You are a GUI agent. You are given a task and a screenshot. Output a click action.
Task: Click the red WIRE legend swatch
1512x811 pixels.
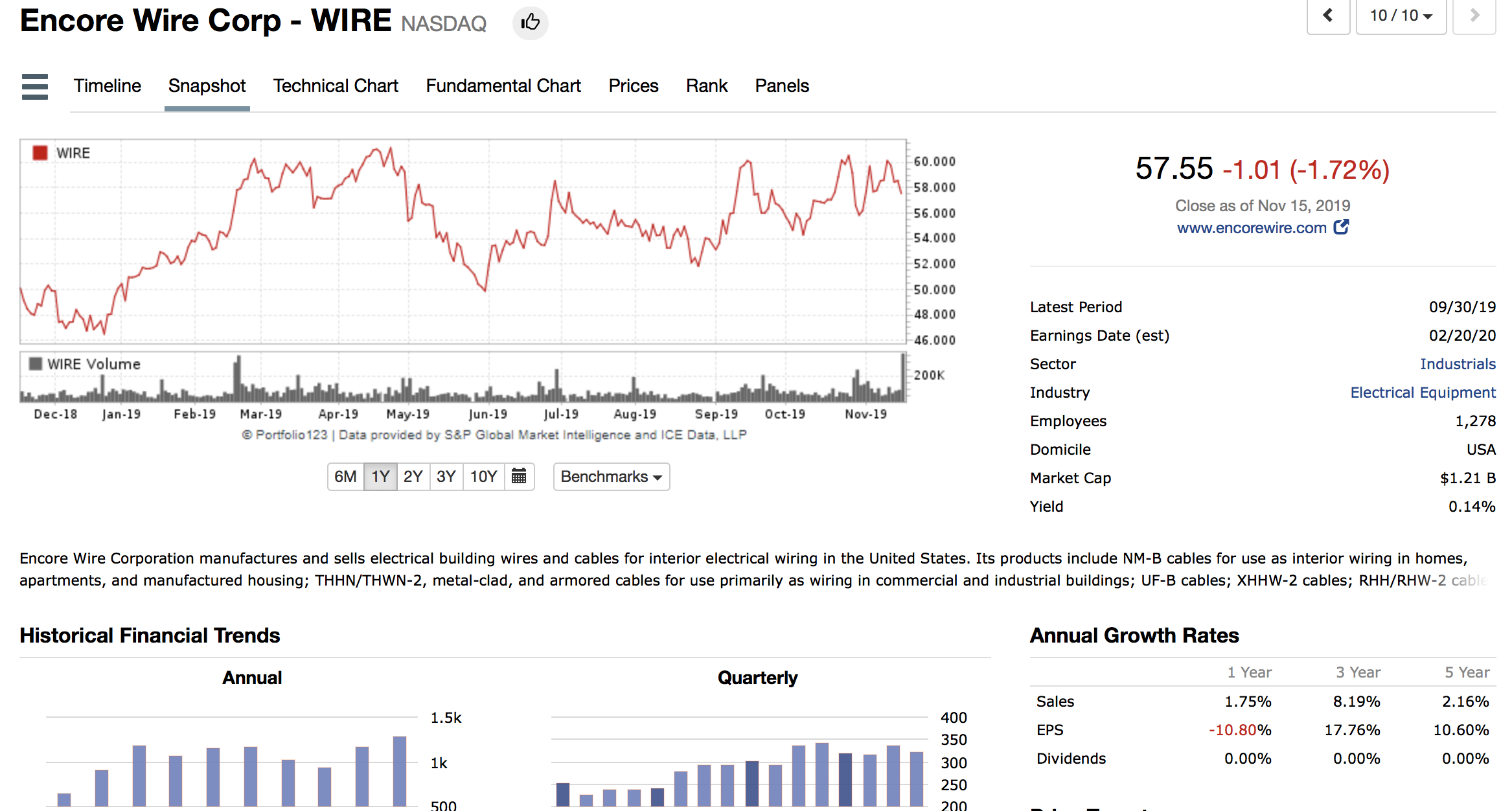pos(40,153)
